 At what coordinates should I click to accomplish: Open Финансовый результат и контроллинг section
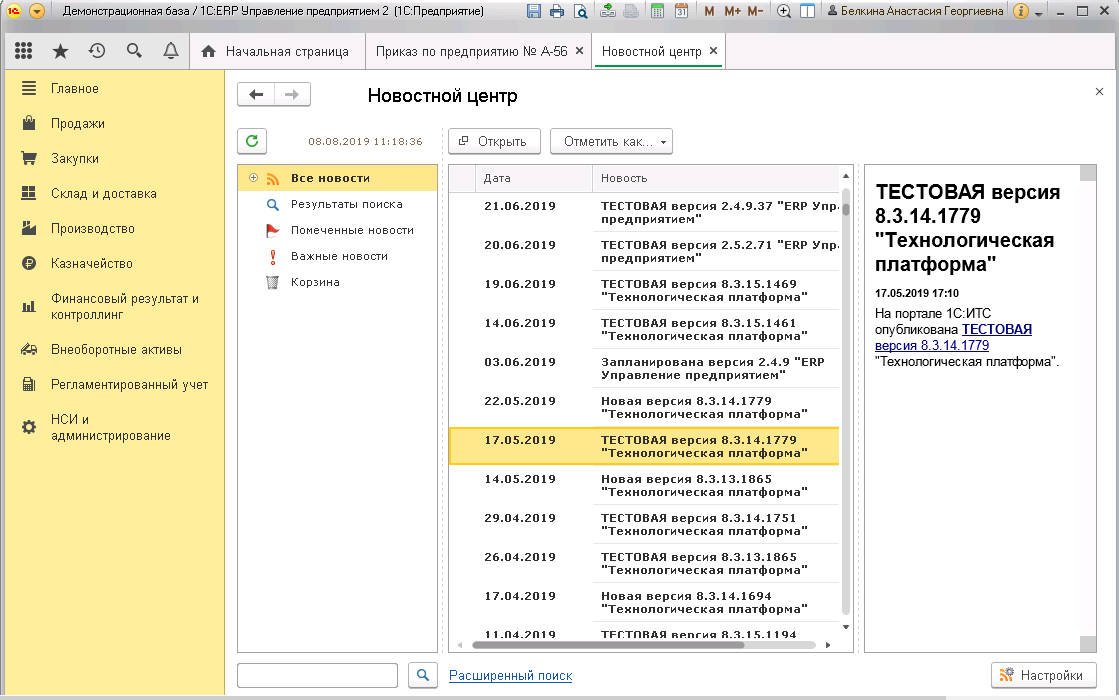click(x=124, y=306)
